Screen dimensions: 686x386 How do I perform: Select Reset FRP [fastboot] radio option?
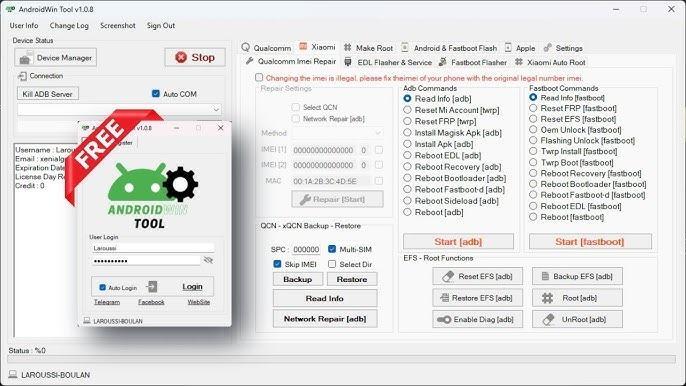point(533,108)
